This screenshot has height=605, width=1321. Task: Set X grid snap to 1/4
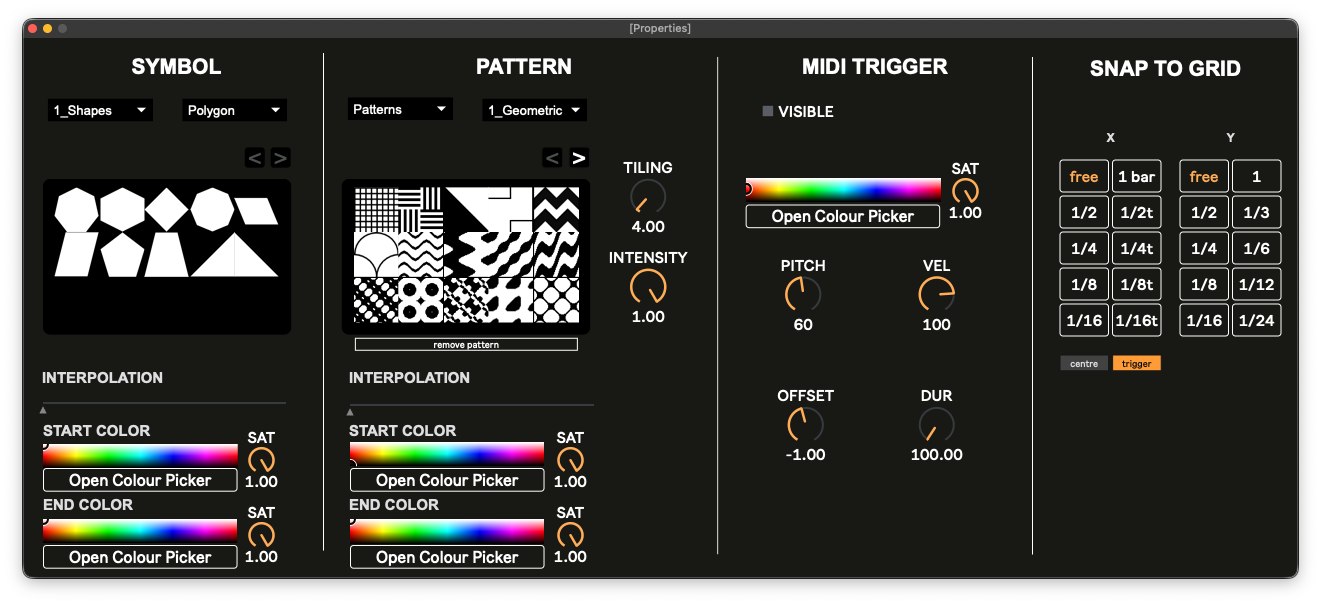coord(1084,249)
